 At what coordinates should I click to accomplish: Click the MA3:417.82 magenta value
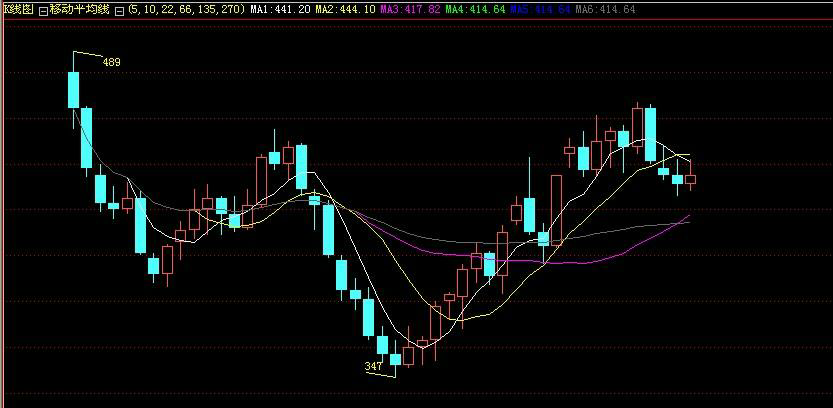pos(410,10)
